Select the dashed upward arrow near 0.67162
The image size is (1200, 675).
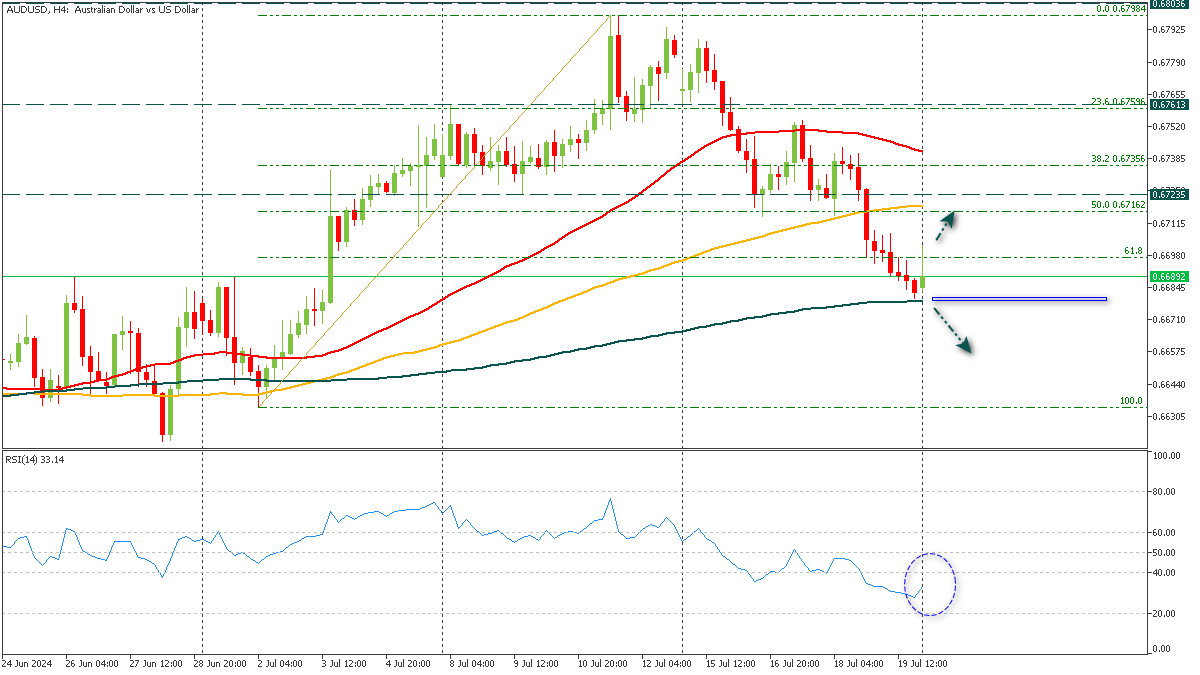point(948,227)
